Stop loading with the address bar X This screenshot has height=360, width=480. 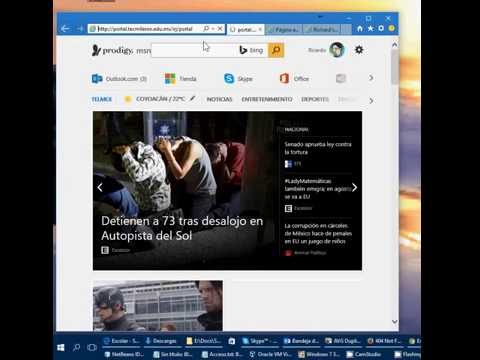[220, 29]
